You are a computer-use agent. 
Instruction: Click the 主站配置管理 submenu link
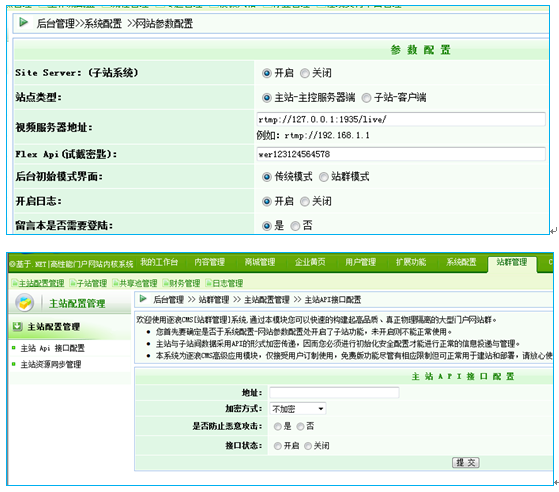pyautogui.click(x=41, y=283)
